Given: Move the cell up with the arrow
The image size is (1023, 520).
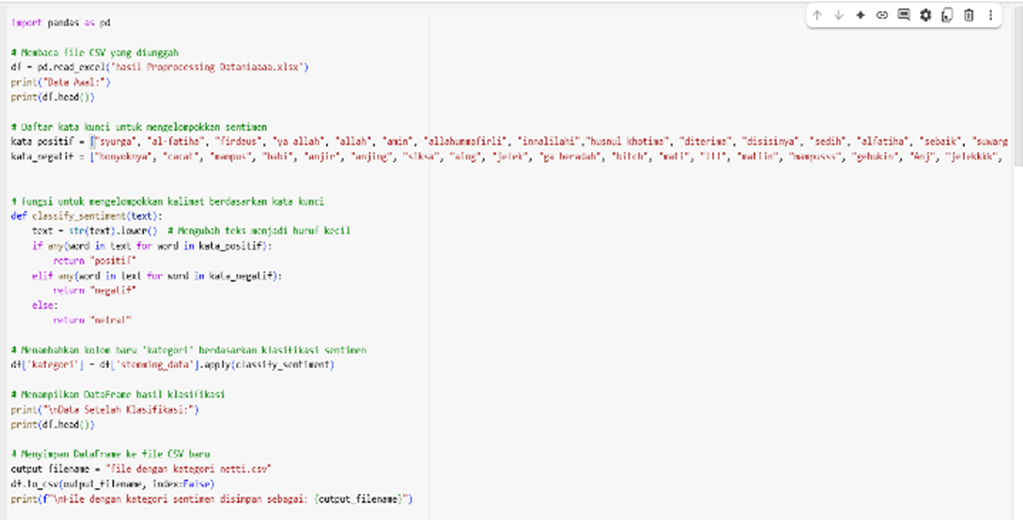Looking at the screenshot, I should click(817, 15).
